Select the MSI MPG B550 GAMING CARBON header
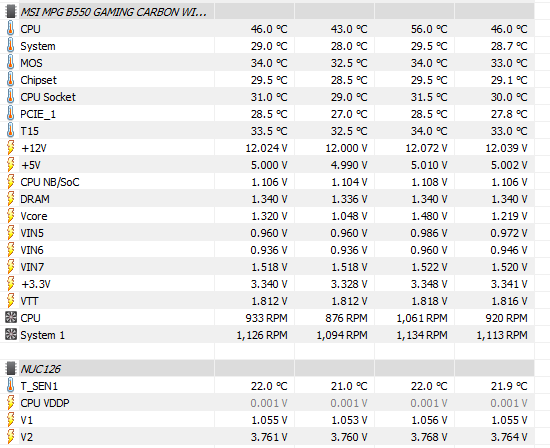This screenshot has width=550, height=448. [114, 12]
